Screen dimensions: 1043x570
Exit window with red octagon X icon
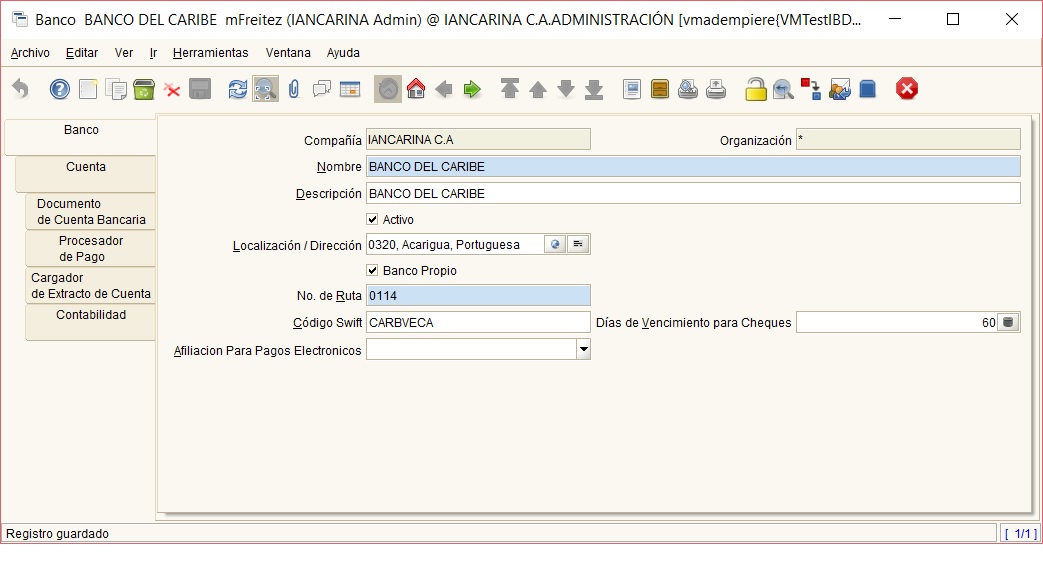(907, 88)
